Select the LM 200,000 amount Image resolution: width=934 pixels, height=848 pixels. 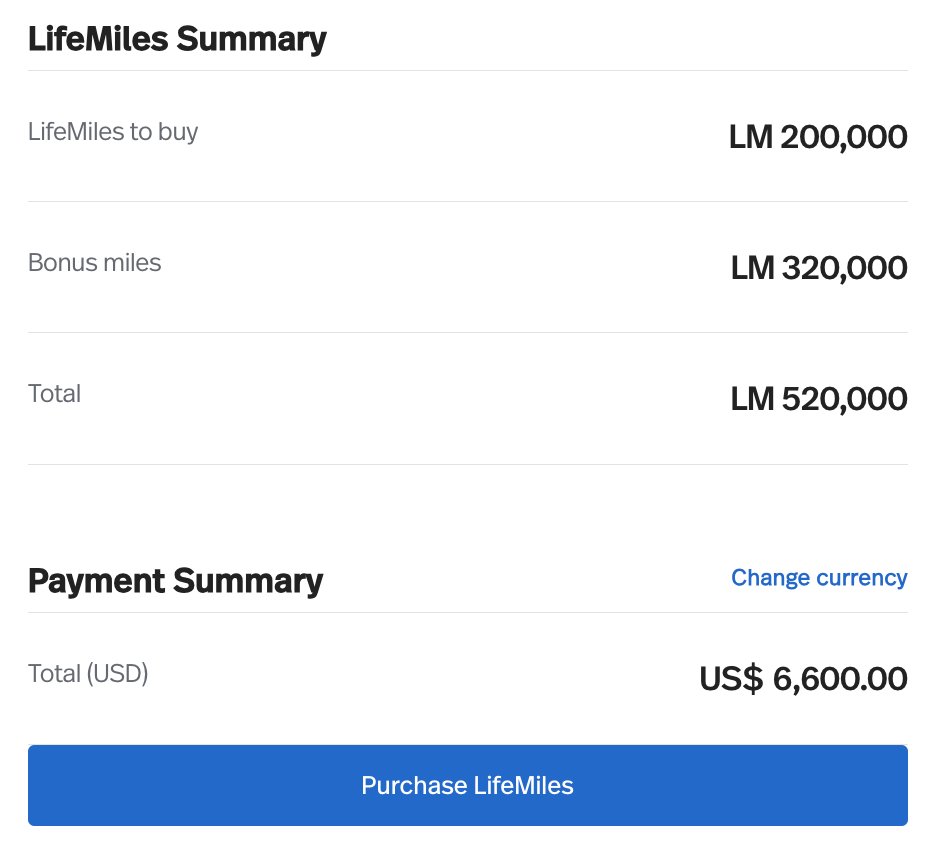818,136
